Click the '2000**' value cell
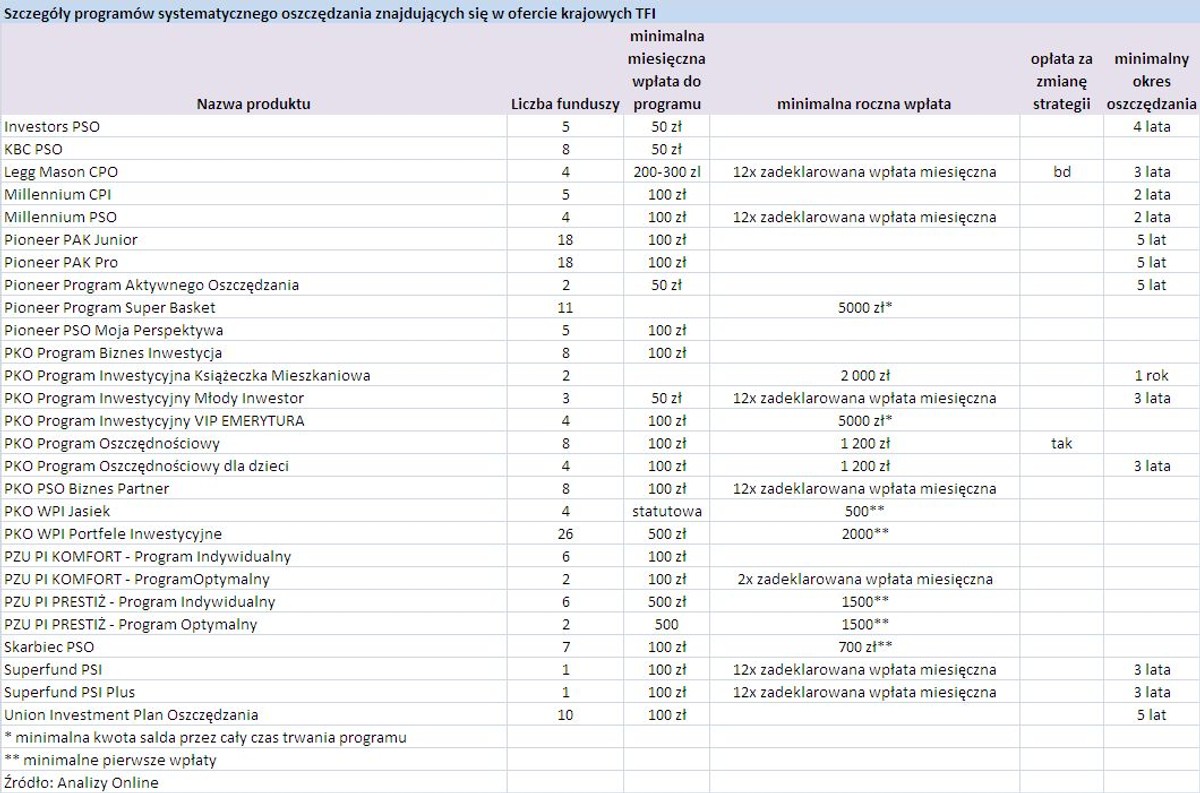The height and width of the screenshot is (793, 1200). (864, 534)
